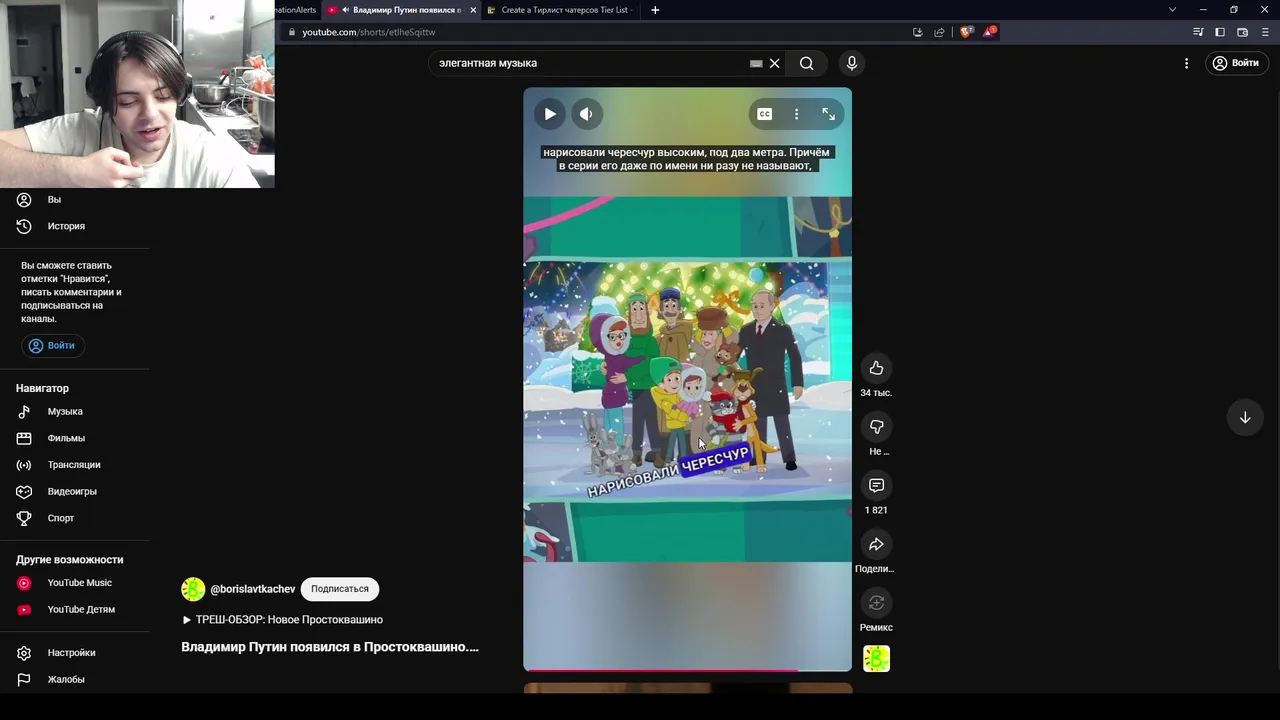Viewport: 1280px width, 720px height.
Task: Open @borislavtkachev channel avatar
Action: point(193,590)
